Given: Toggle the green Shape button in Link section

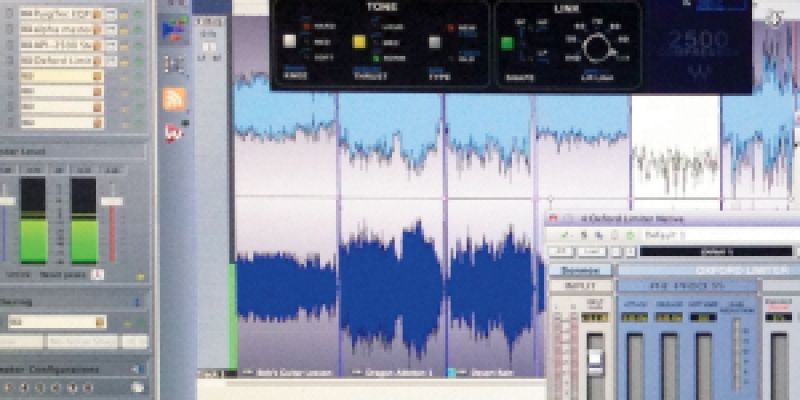Looking at the screenshot, I should 507,43.
